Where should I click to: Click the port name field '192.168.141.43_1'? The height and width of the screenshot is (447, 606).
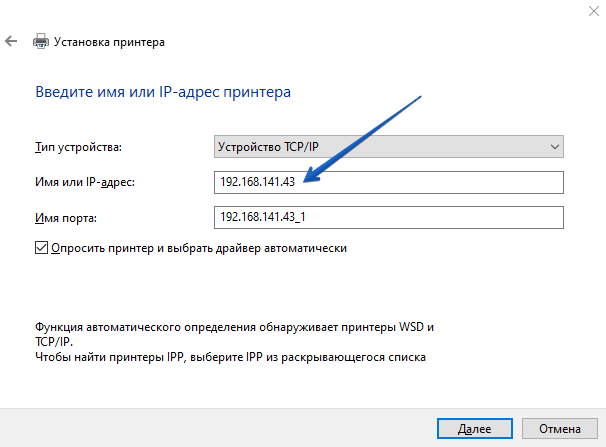coord(390,217)
